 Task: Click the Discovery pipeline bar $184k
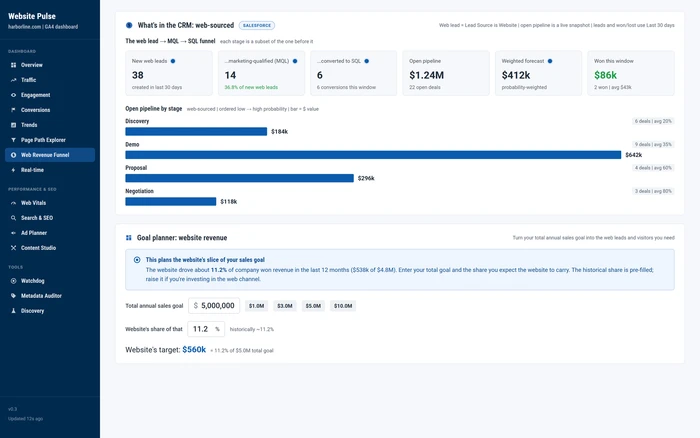click(196, 132)
